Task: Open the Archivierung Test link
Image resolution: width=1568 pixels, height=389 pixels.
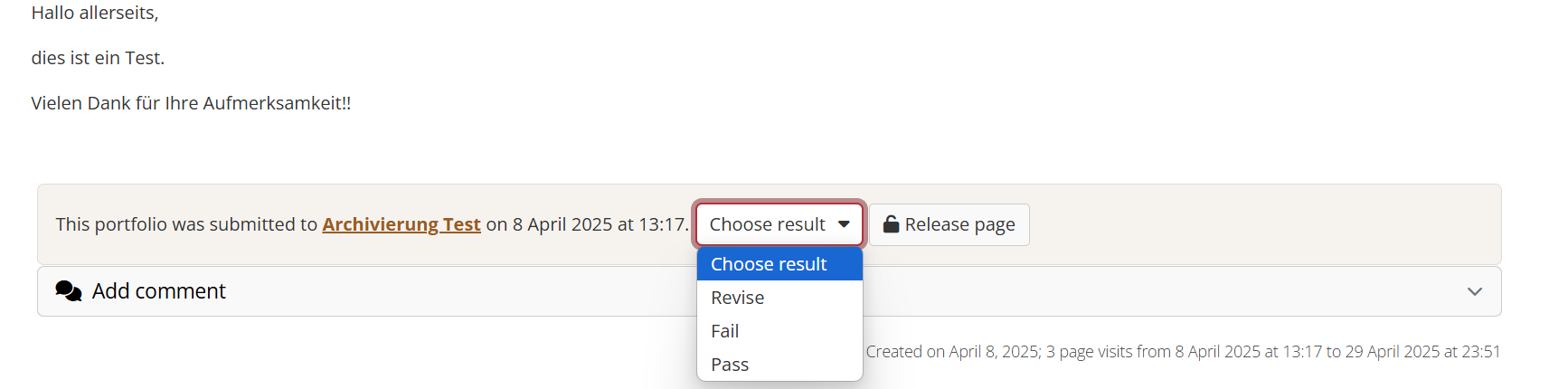Action: [x=401, y=224]
